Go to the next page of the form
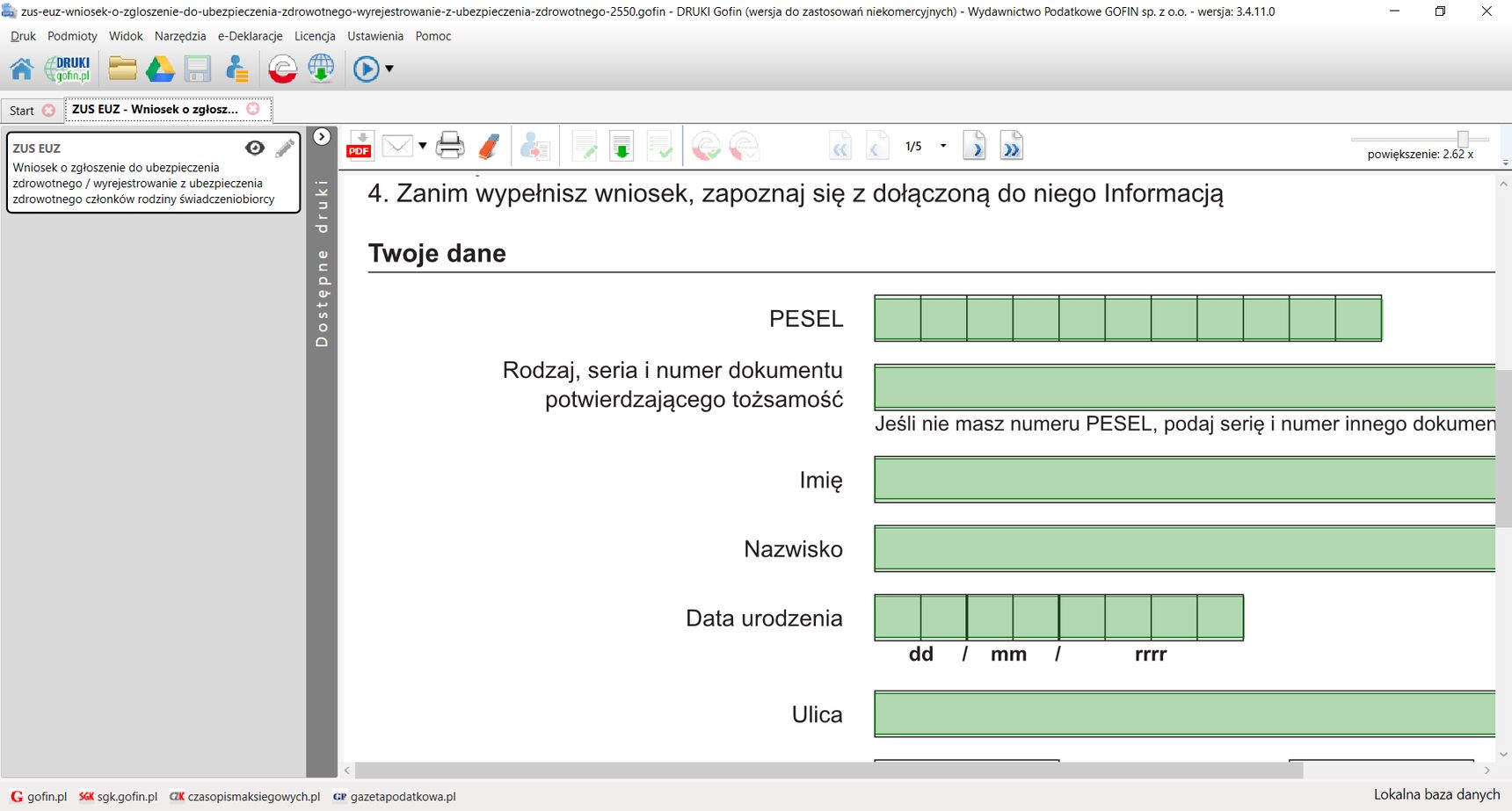Viewport: 1512px width, 811px height. (974, 146)
